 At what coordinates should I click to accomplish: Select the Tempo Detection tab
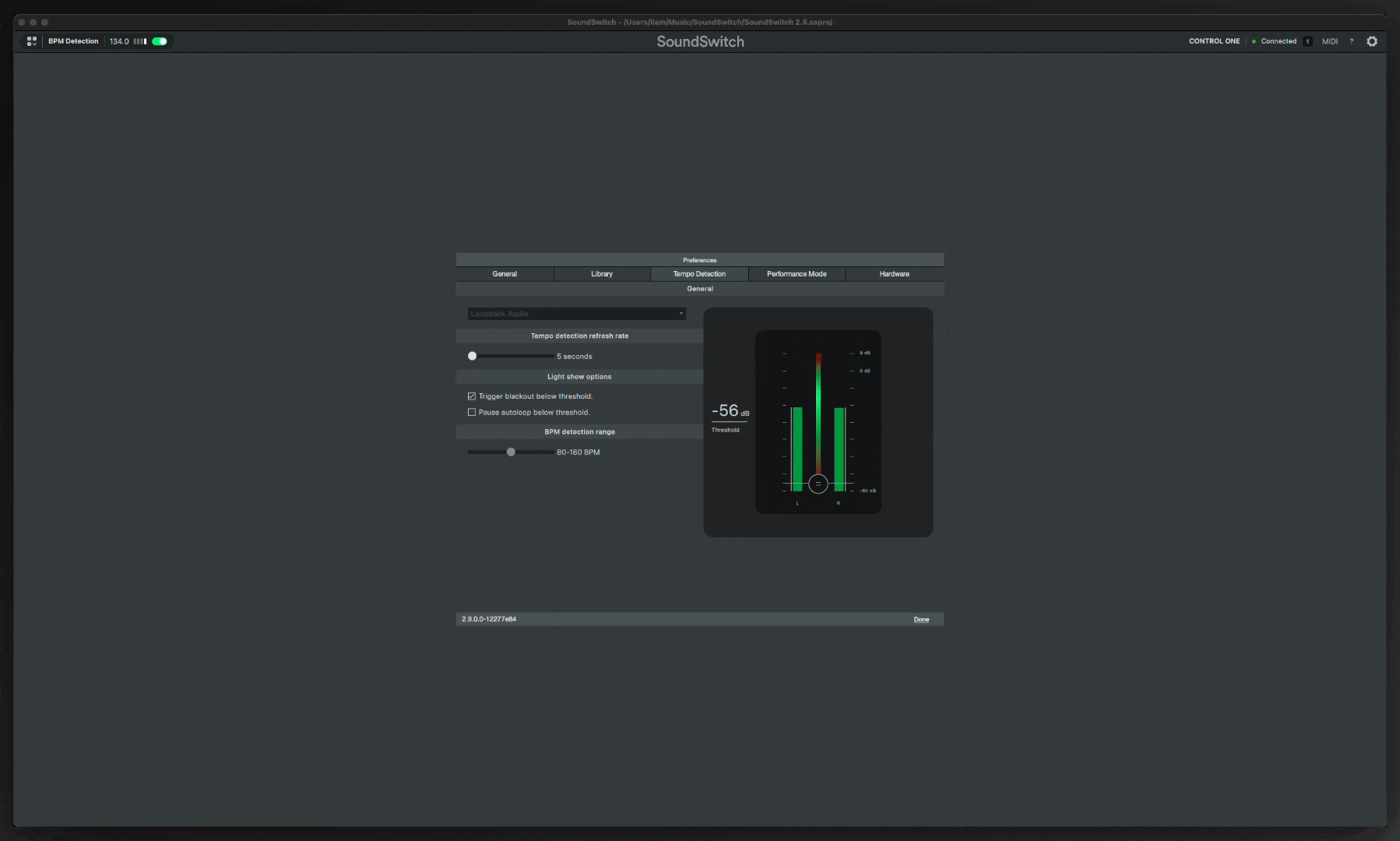click(699, 274)
